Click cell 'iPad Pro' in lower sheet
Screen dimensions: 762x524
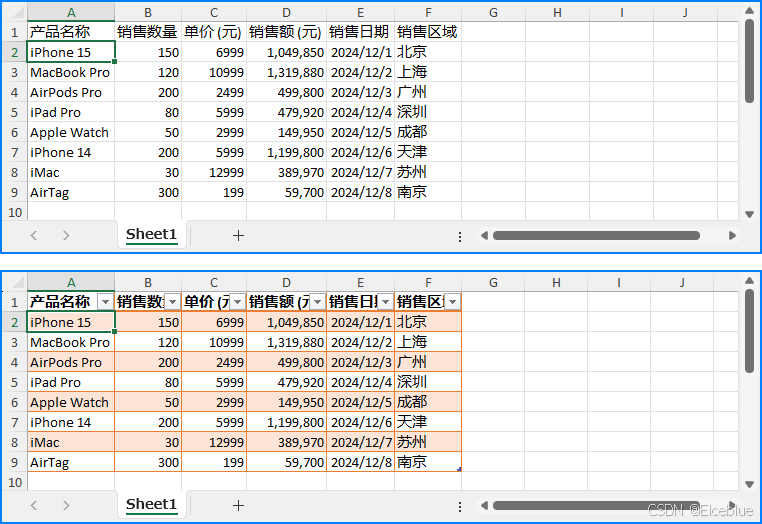point(71,383)
